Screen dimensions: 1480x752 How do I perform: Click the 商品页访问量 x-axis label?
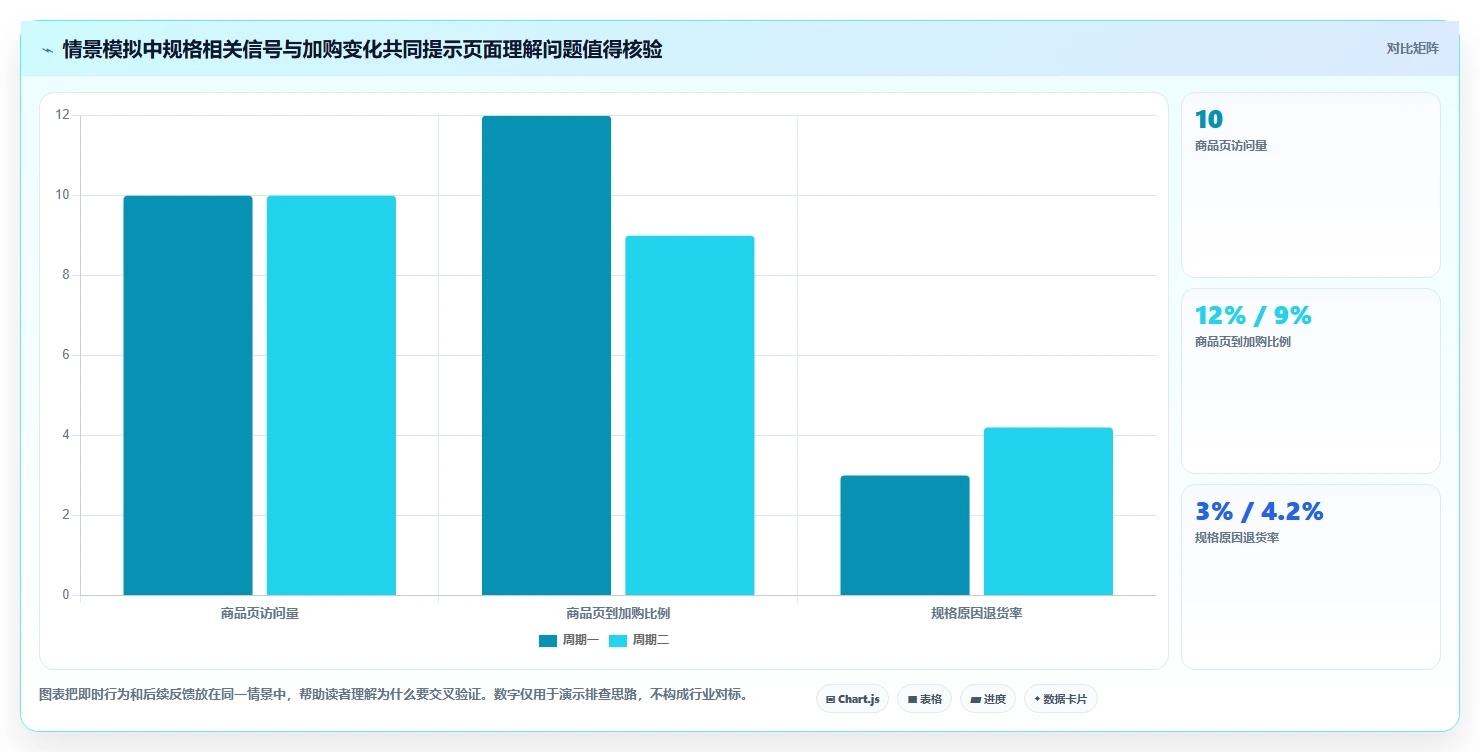260,613
